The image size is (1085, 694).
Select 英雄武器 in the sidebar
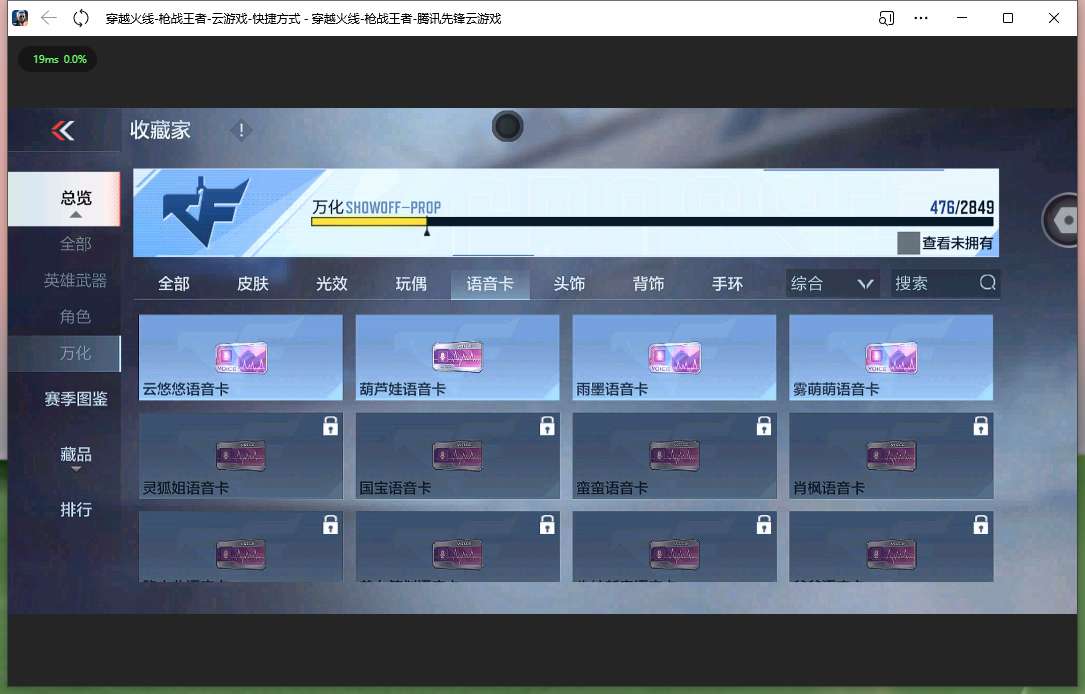coord(76,280)
